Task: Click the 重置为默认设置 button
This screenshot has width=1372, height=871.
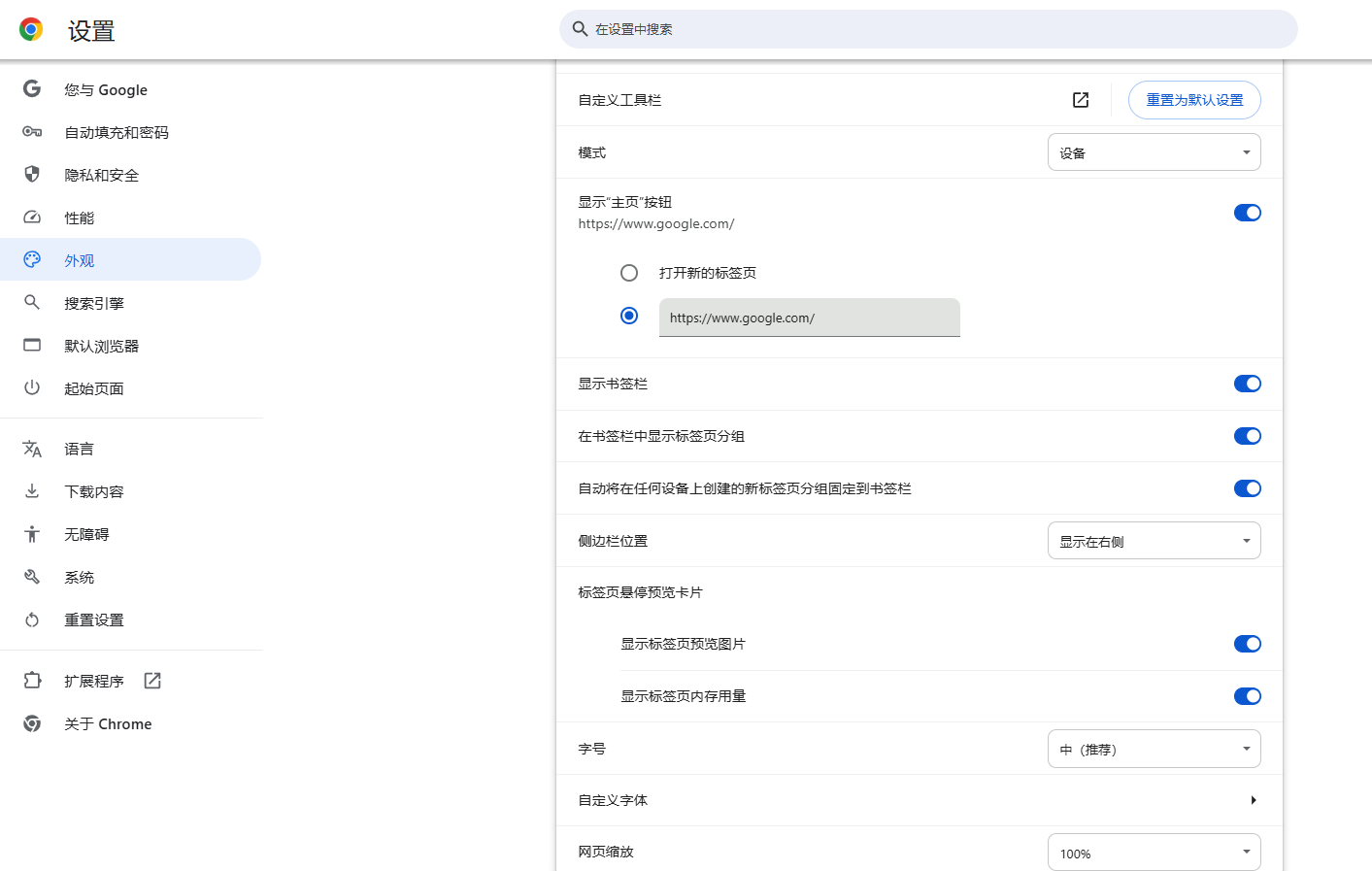Action: pyautogui.click(x=1194, y=100)
